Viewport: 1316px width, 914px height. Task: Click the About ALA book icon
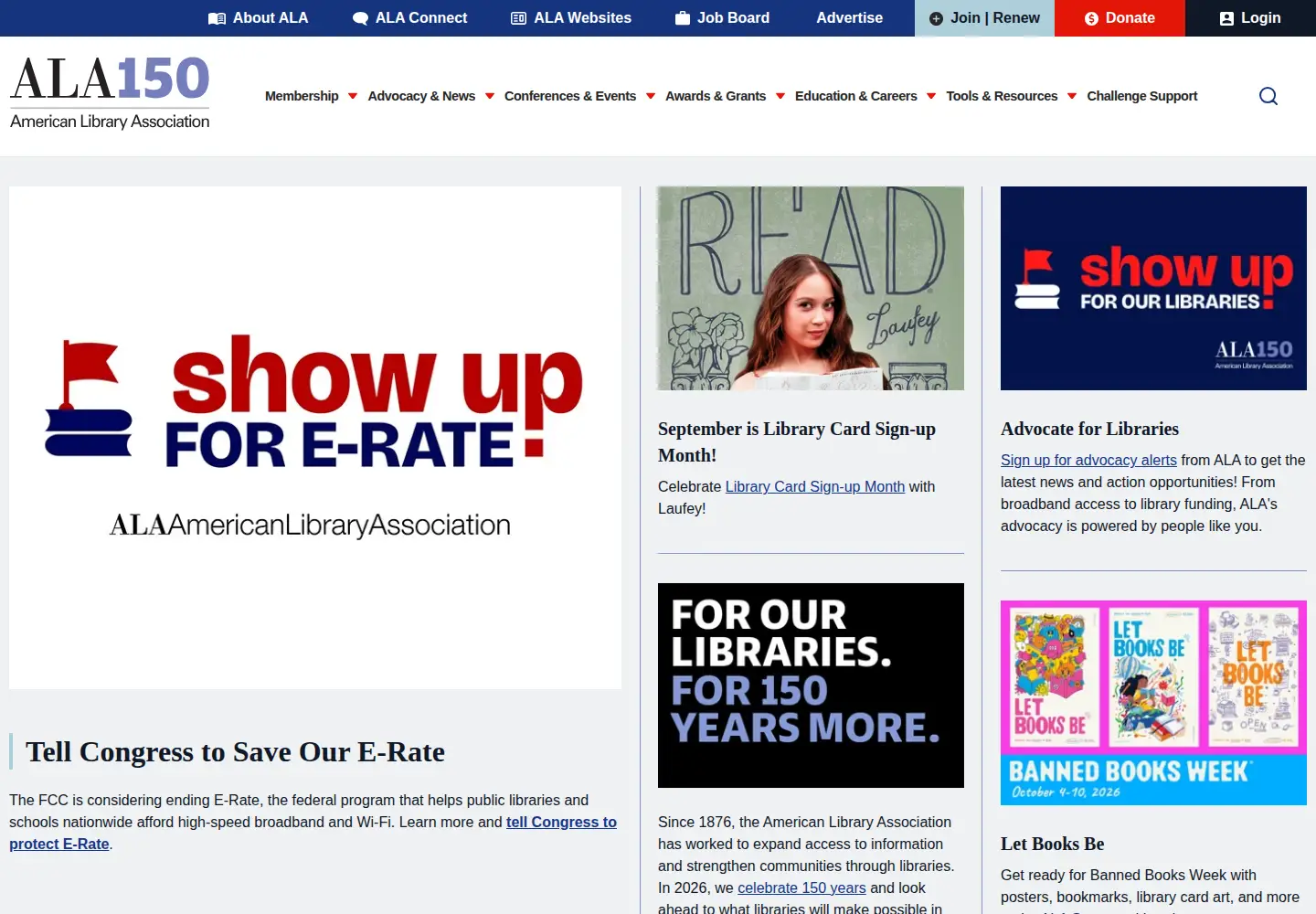click(x=217, y=18)
